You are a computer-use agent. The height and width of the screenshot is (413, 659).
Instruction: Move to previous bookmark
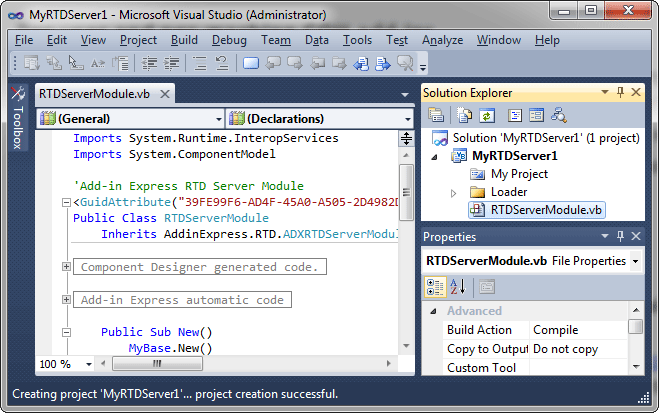click(273, 63)
